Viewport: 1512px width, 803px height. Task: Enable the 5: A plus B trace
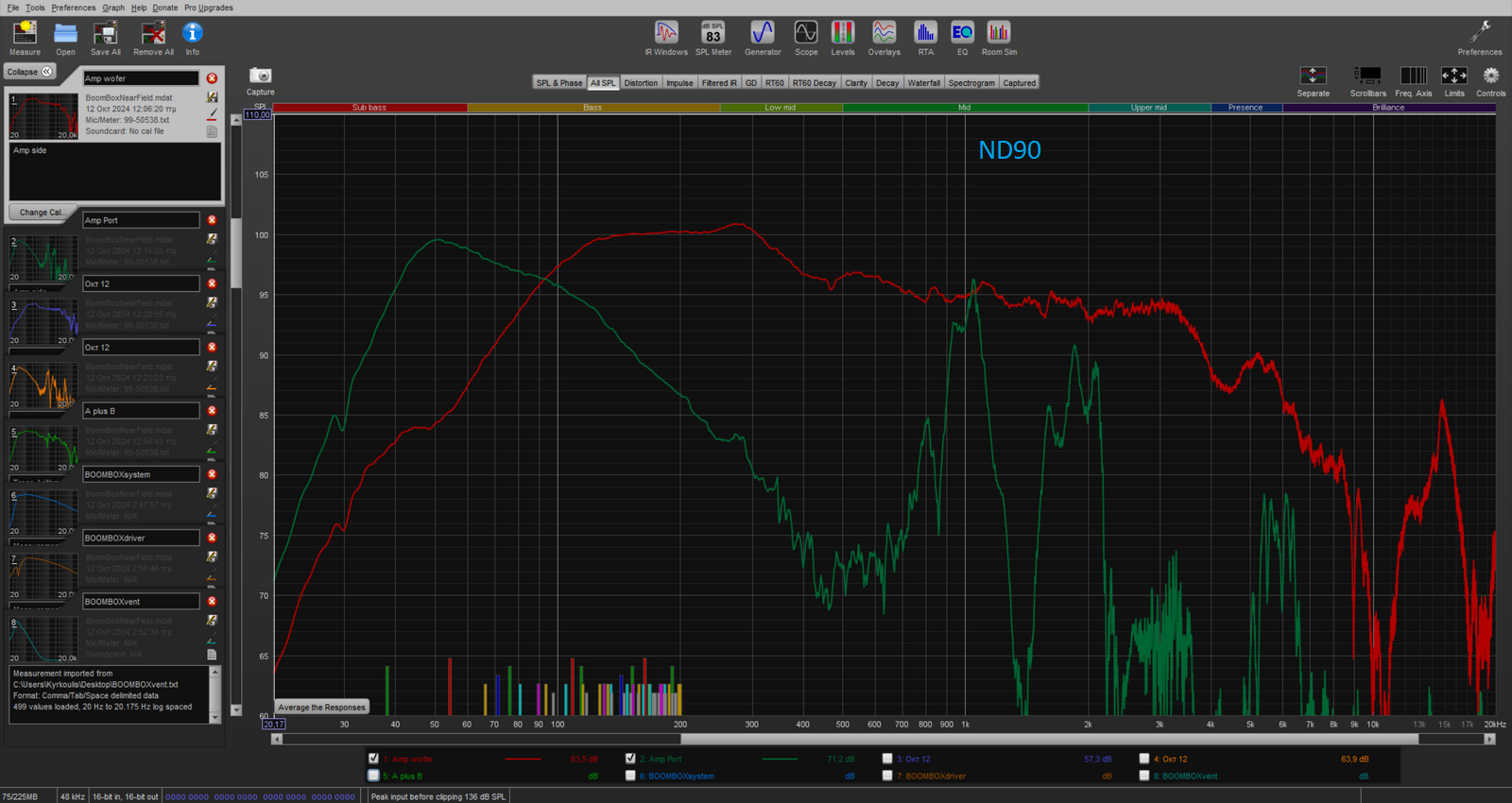[373, 776]
